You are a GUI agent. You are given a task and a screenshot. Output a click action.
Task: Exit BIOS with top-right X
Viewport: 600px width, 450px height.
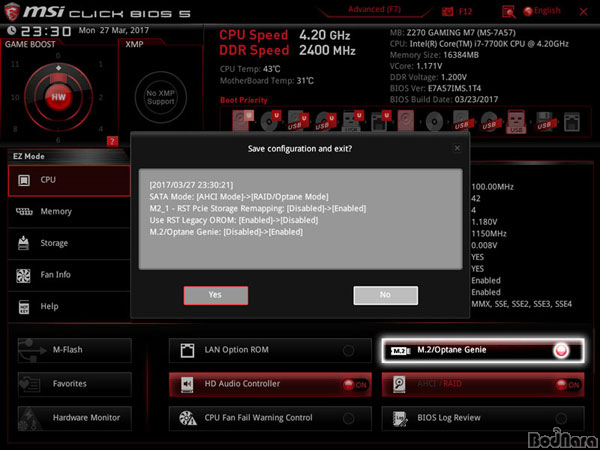coord(584,12)
